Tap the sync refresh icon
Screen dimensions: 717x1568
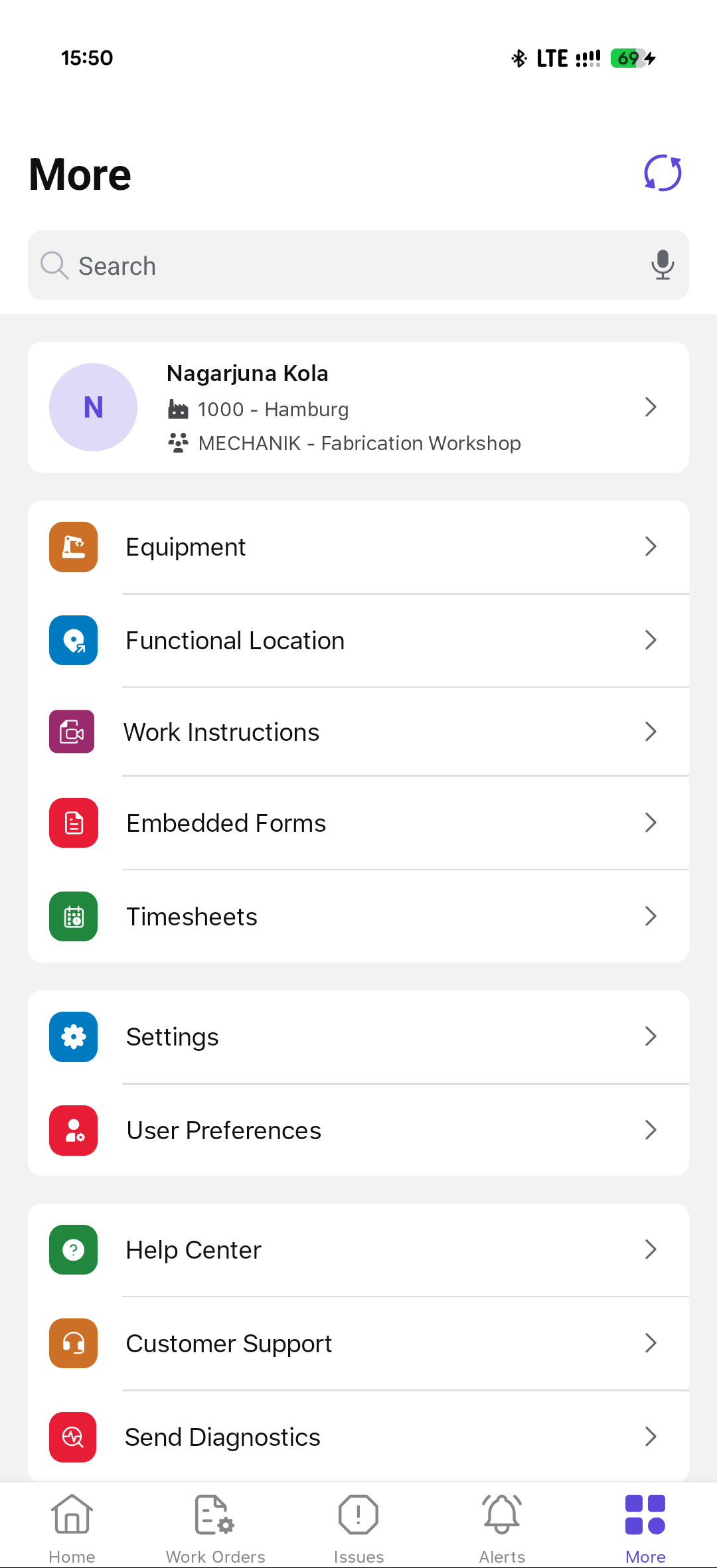coord(663,173)
